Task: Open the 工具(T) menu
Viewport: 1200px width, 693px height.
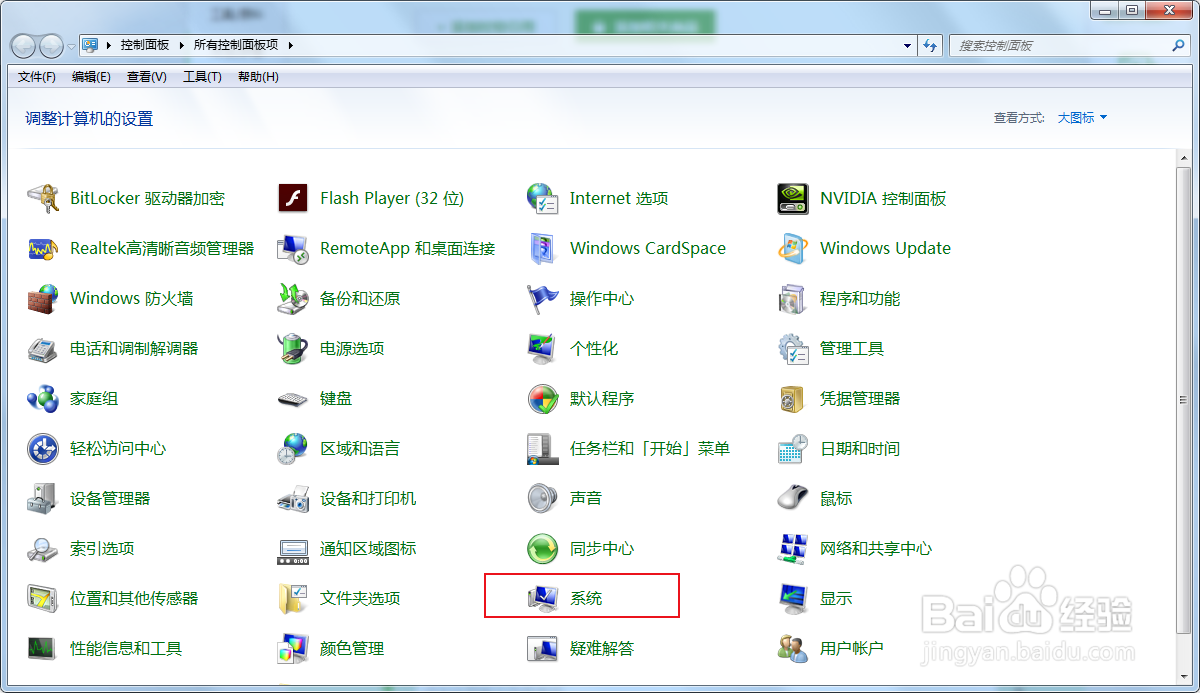Action: [x=202, y=77]
